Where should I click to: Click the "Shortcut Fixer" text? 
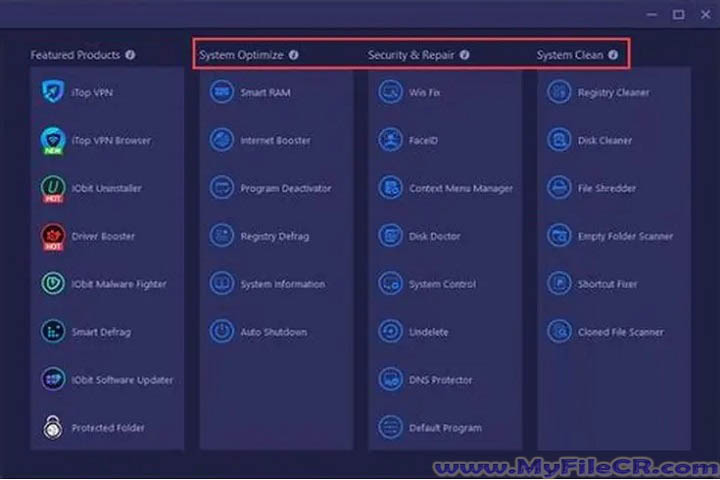coord(608,284)
